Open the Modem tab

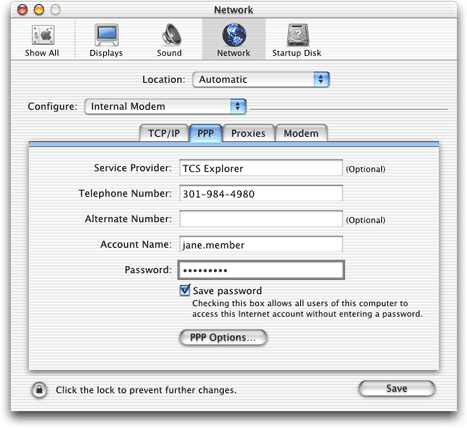point(301,133)
